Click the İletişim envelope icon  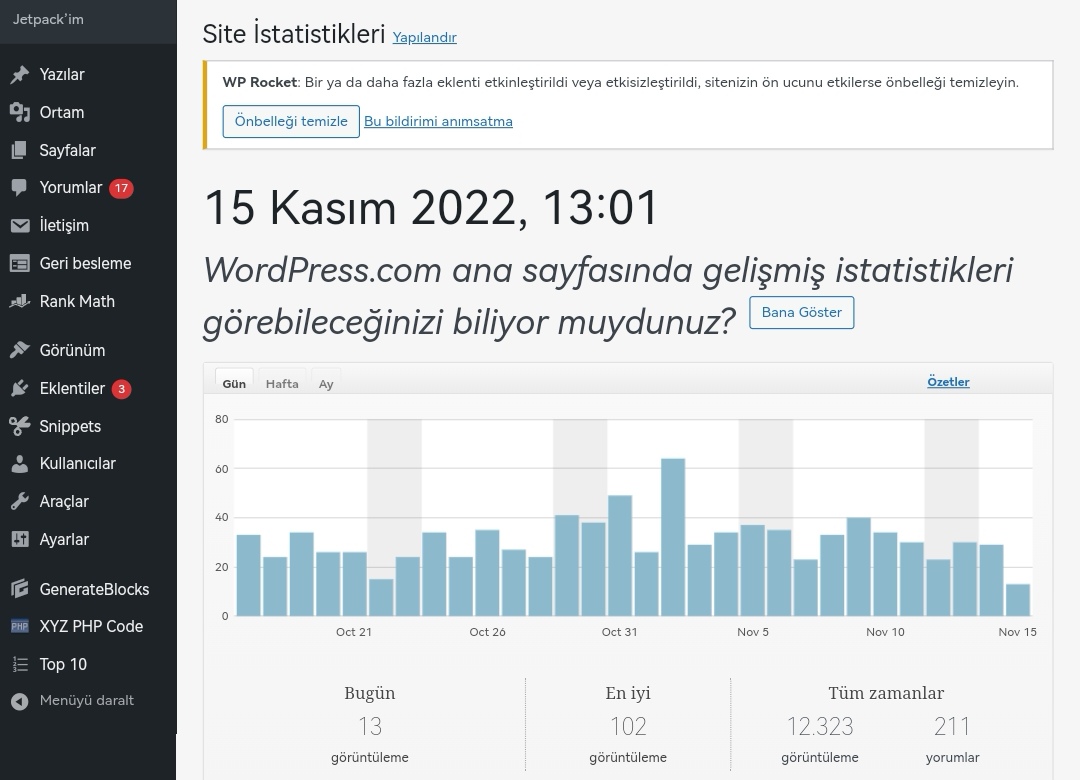coord(20,225)
